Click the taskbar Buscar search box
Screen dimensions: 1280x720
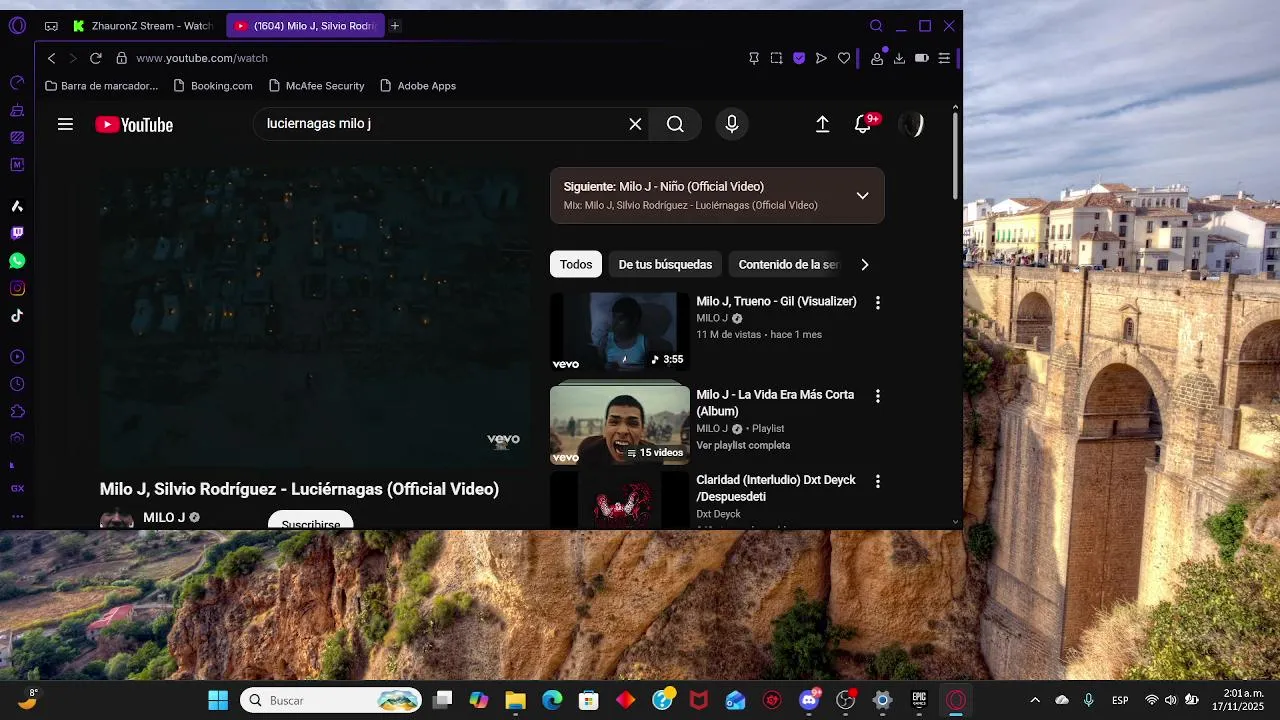331,700
